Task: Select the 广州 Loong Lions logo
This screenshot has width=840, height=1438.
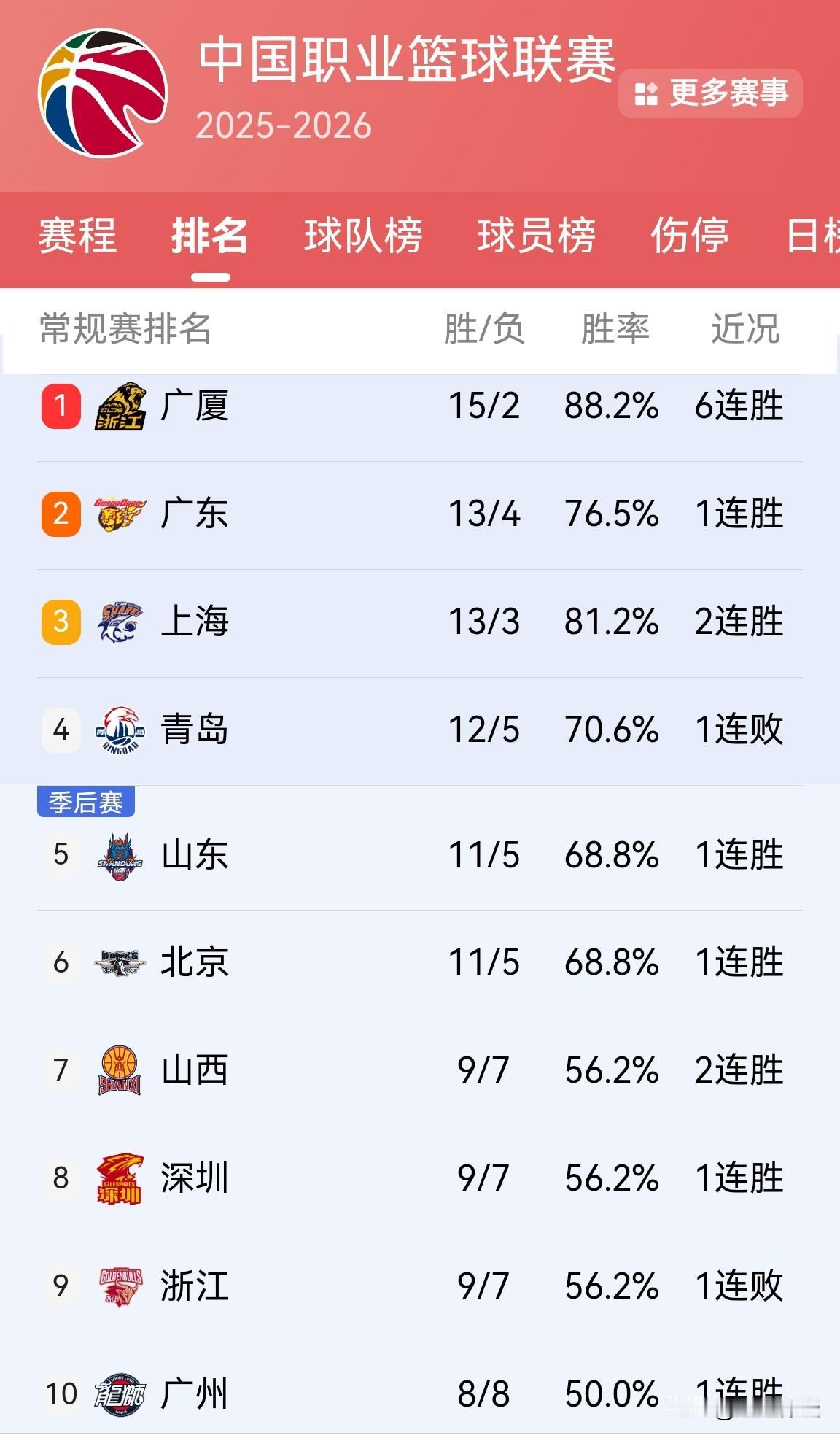Action: [x=119, y=1396]
